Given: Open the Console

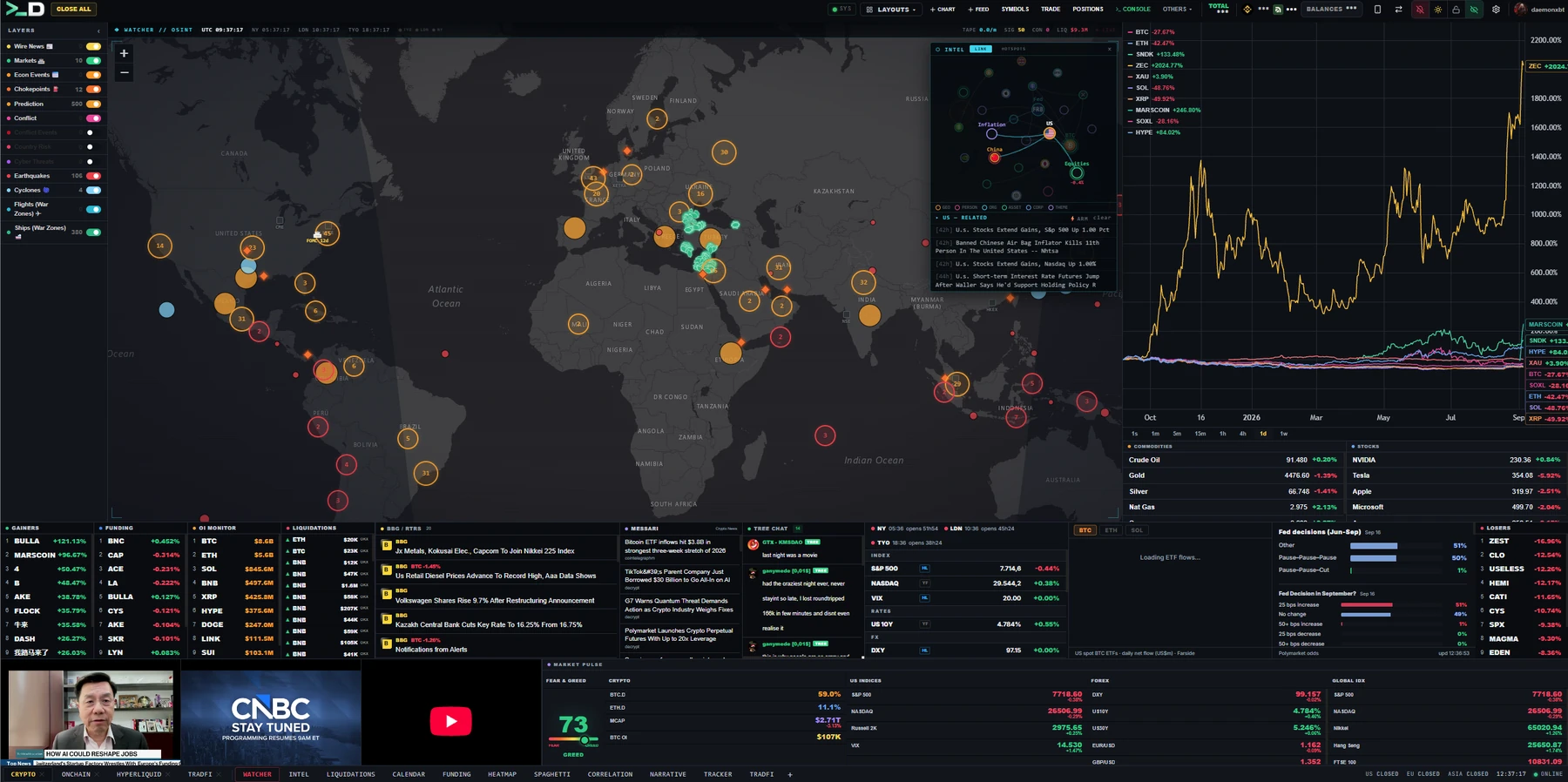Looking at the screenshot, I should pyautogui.click(x=1133, y=10).
